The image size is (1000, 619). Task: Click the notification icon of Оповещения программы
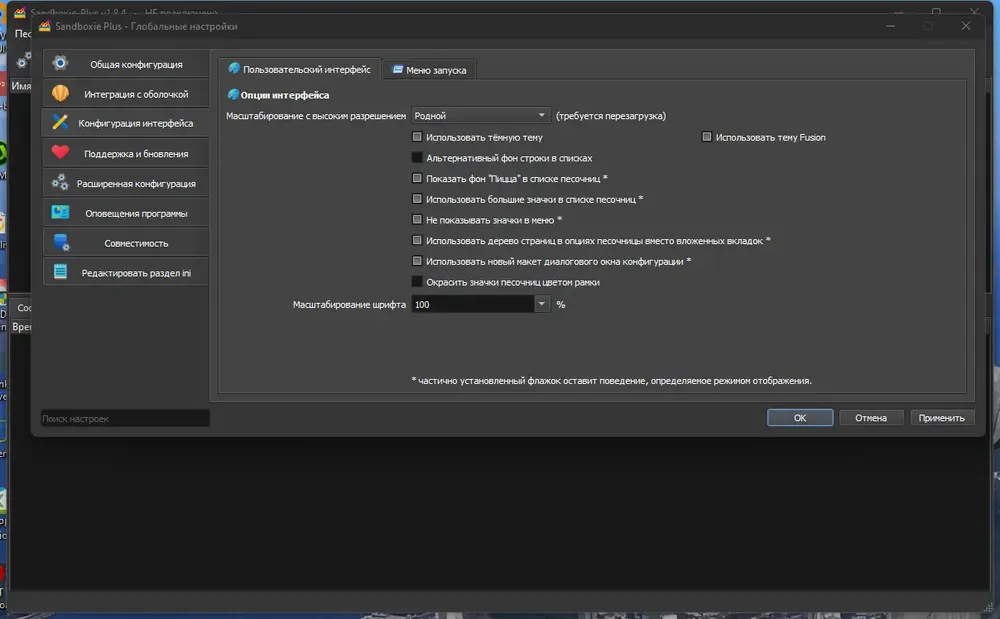(x=60, y=212)
